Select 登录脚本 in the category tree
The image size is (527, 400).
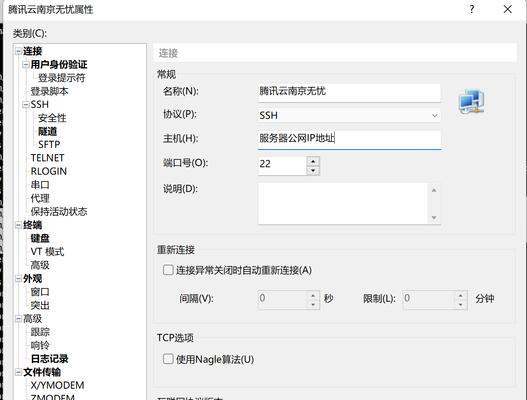tap(49, 91)
